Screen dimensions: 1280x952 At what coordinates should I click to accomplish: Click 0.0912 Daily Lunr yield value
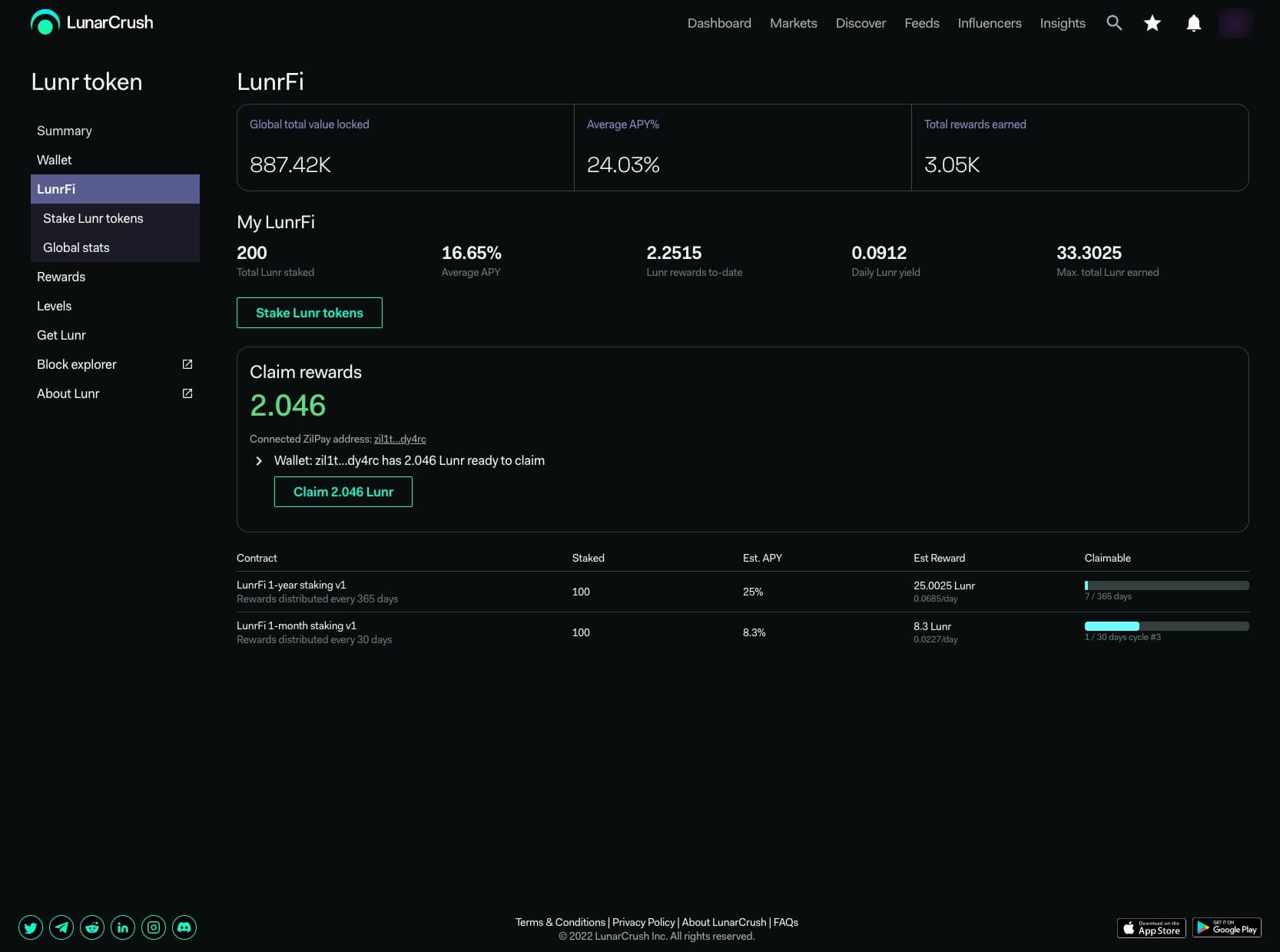click(879, 253)
